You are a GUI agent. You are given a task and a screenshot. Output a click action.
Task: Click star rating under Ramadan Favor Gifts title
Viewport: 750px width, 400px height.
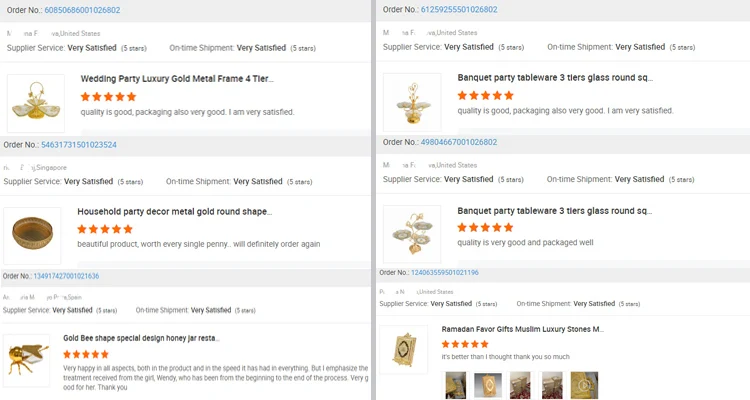(x=465, y=343)
